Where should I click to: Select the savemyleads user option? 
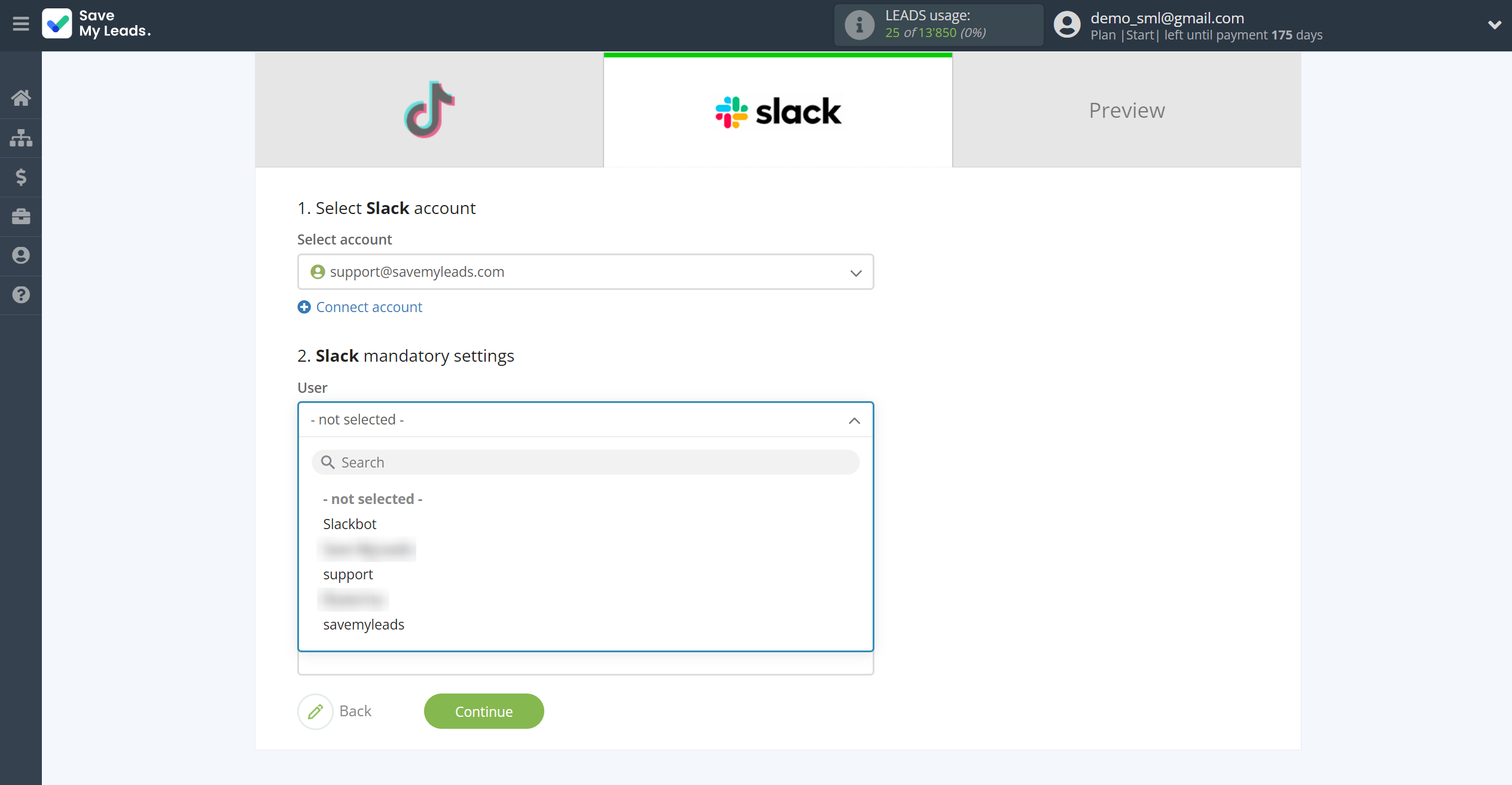coord(363,624)
